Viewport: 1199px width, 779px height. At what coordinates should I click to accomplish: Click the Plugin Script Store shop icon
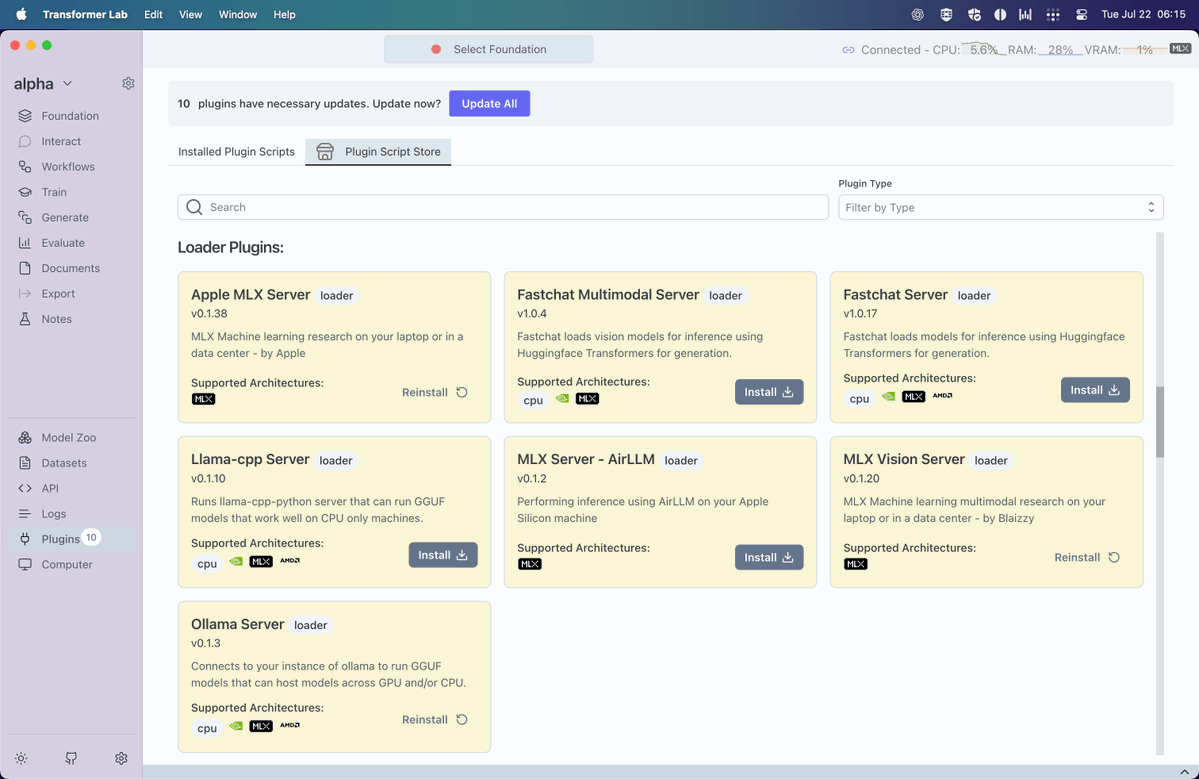pyautogui.click(x=325, y=151)
